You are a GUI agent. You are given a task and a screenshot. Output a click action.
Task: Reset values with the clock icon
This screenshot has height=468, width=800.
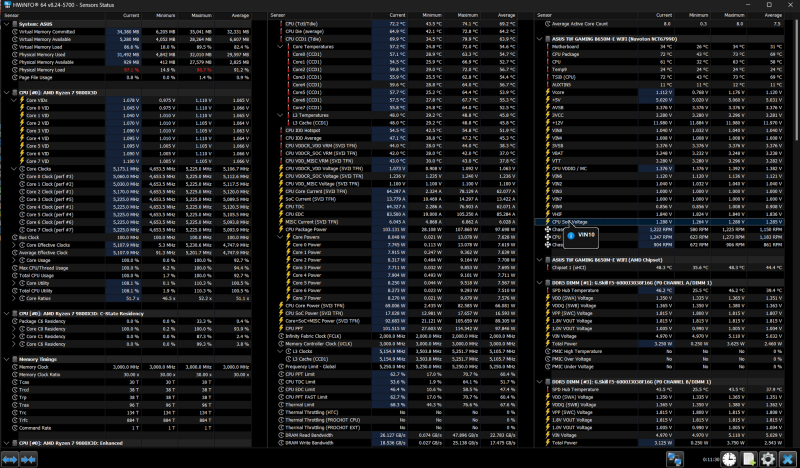tap(729, 459)
